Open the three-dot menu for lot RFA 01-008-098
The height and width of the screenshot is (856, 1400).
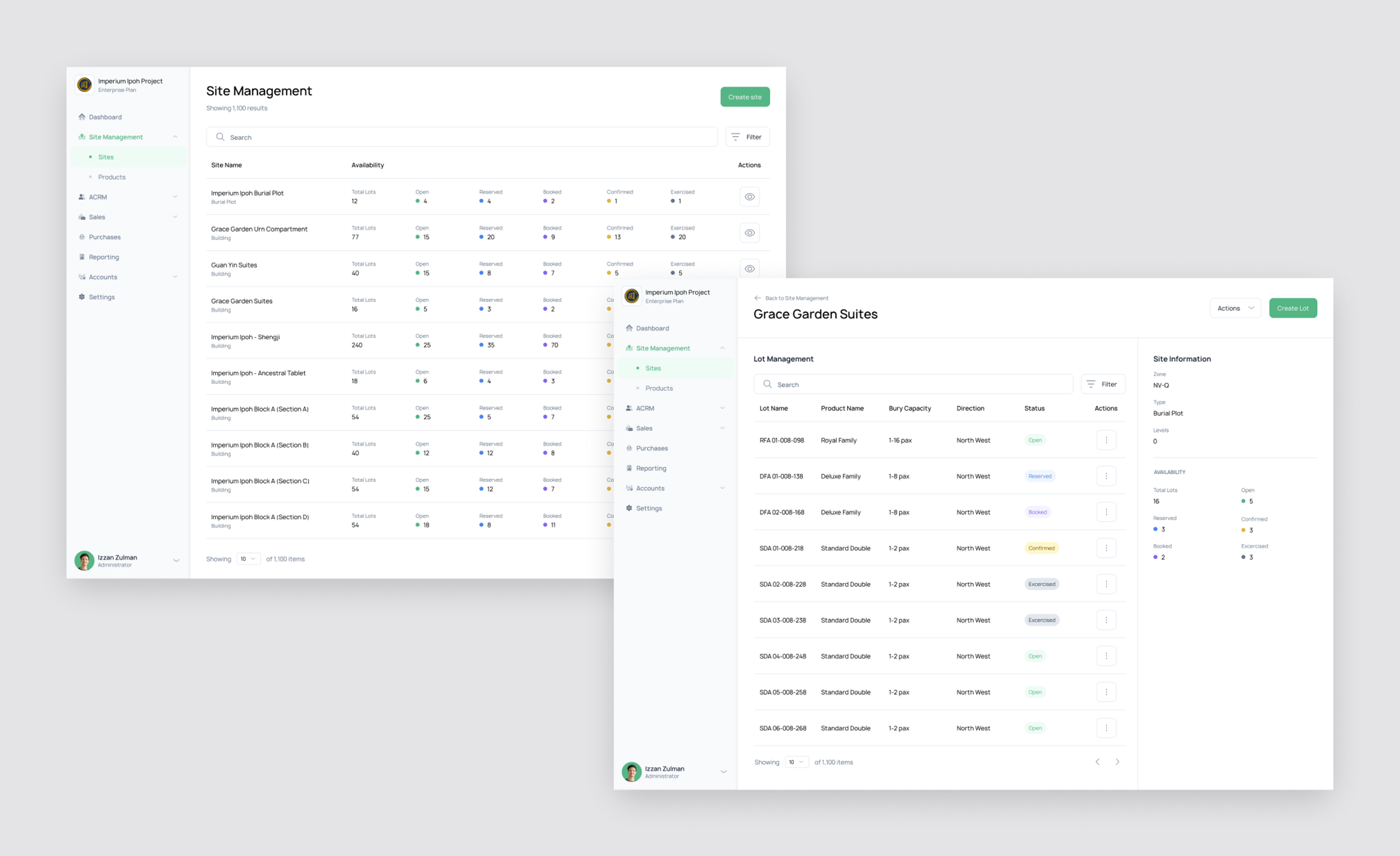point(1106,440)
